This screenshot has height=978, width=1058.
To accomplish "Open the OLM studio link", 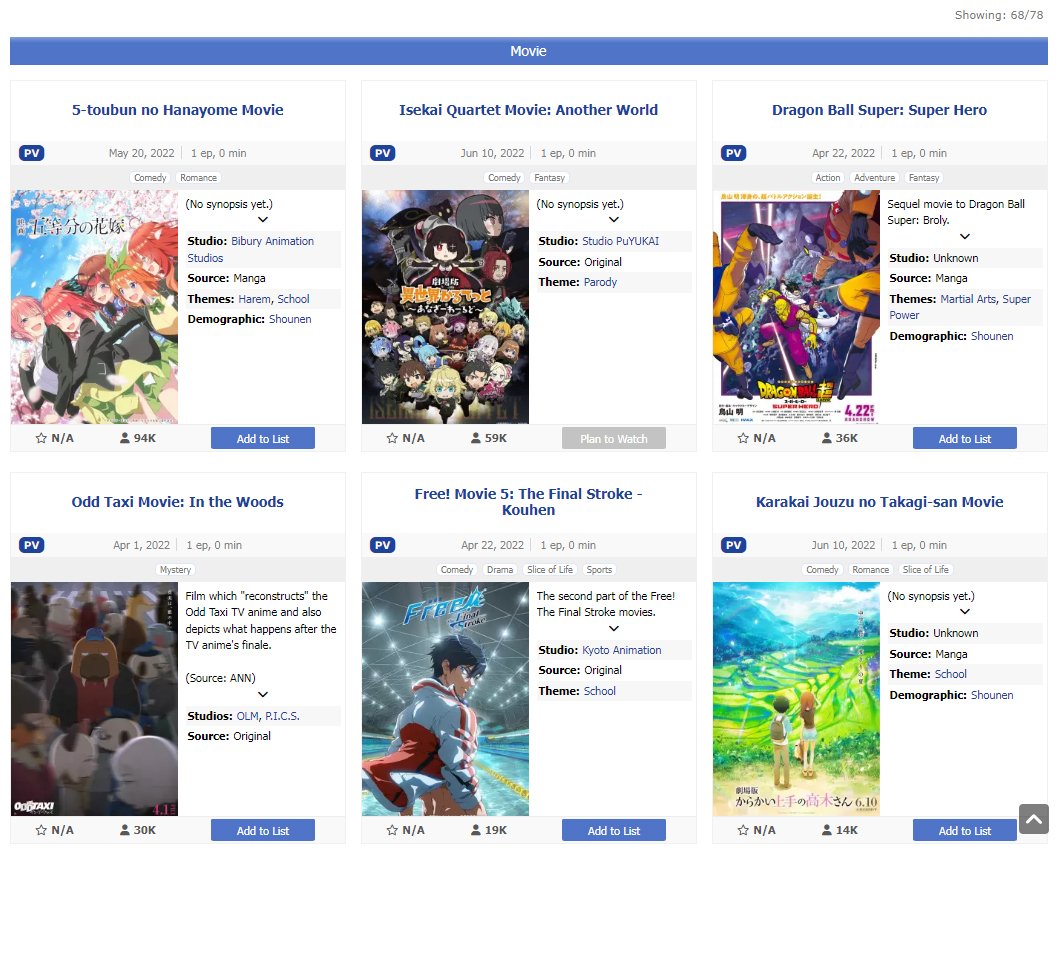I will click(248, 716).
